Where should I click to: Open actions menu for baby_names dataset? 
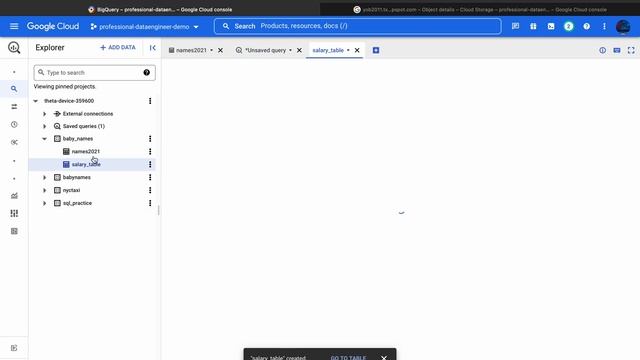(150, 139)
